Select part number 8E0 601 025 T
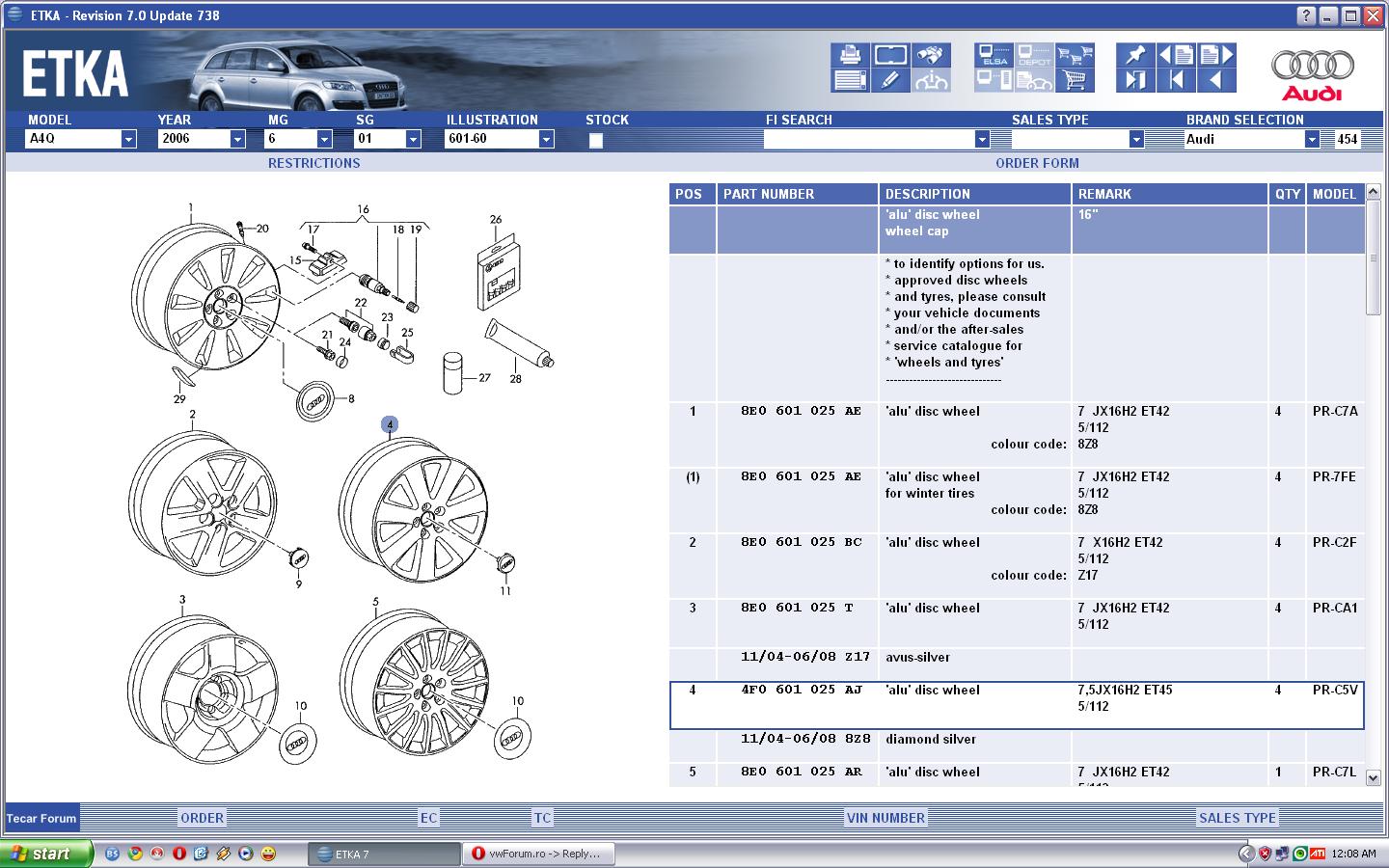Screen dimensions: 1389x868 (797, 608)
